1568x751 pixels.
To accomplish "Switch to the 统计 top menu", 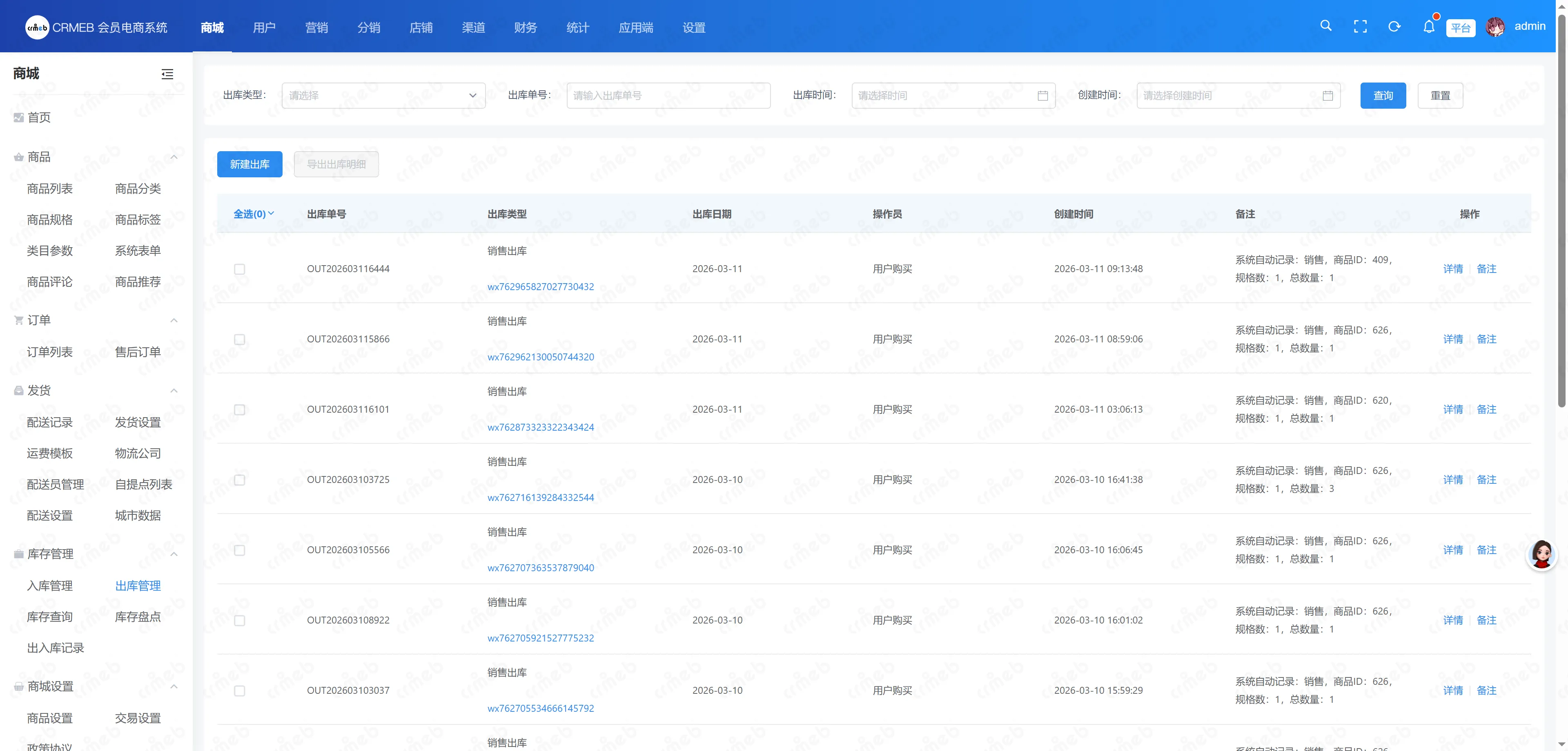I will tap(578, 27).
